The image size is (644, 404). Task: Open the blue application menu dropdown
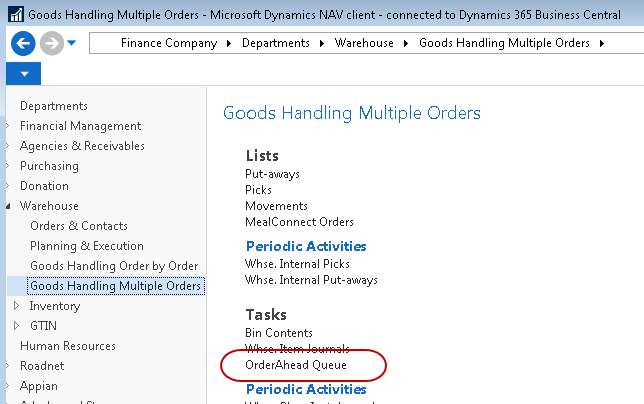point(24,74)
